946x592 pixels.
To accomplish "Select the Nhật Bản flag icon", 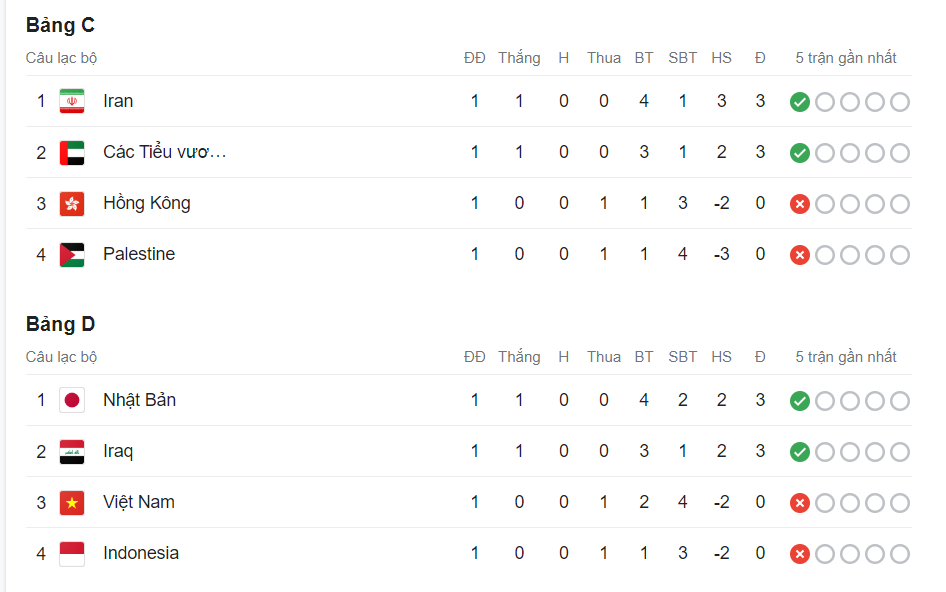I will coord(72,399).
